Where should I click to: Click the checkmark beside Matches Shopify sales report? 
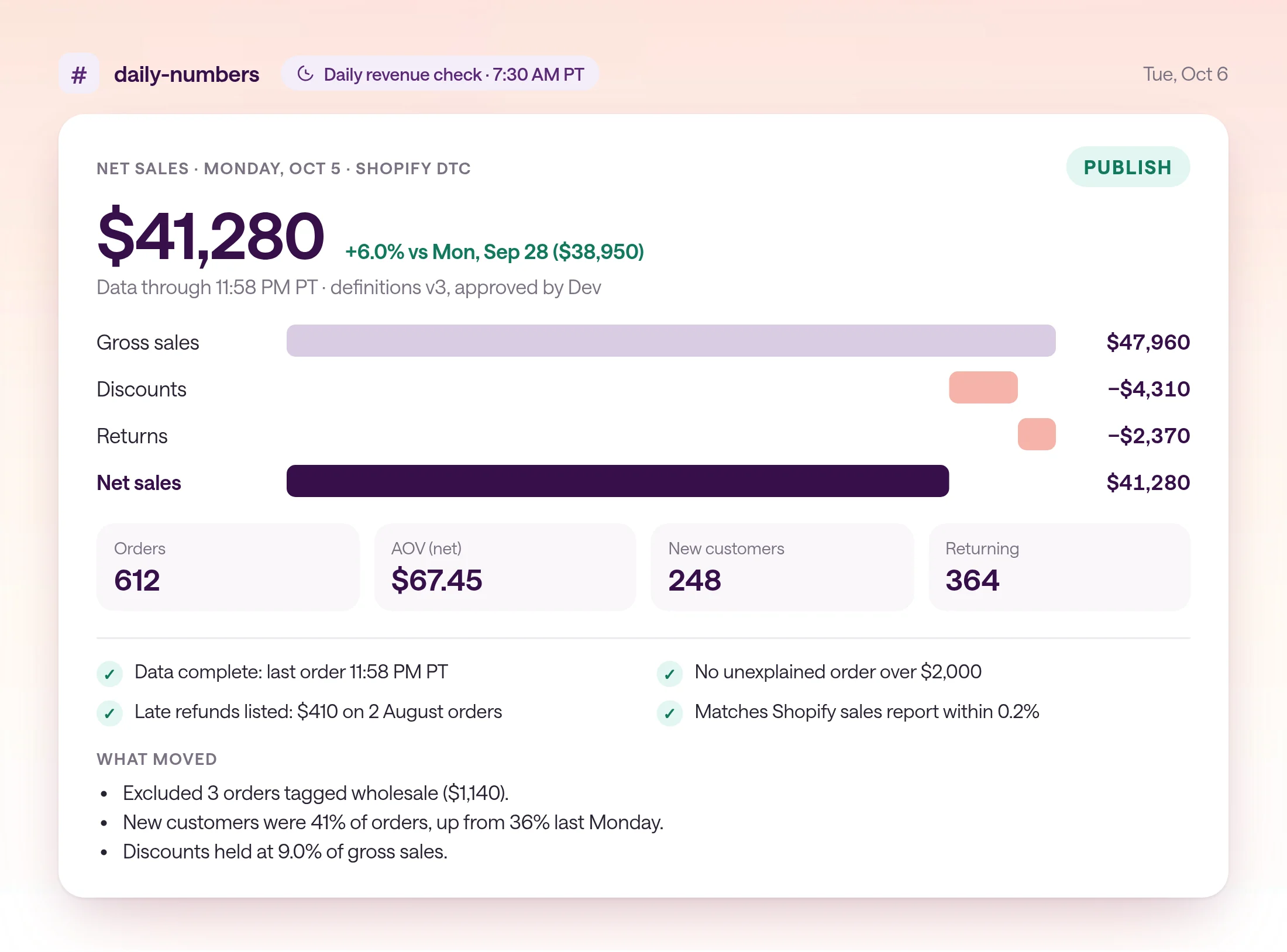[669, 713]
